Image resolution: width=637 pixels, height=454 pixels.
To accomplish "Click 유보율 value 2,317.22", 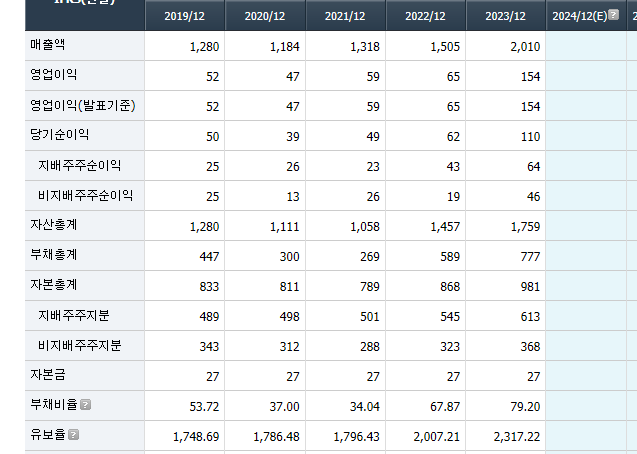I will coord(517,437).
